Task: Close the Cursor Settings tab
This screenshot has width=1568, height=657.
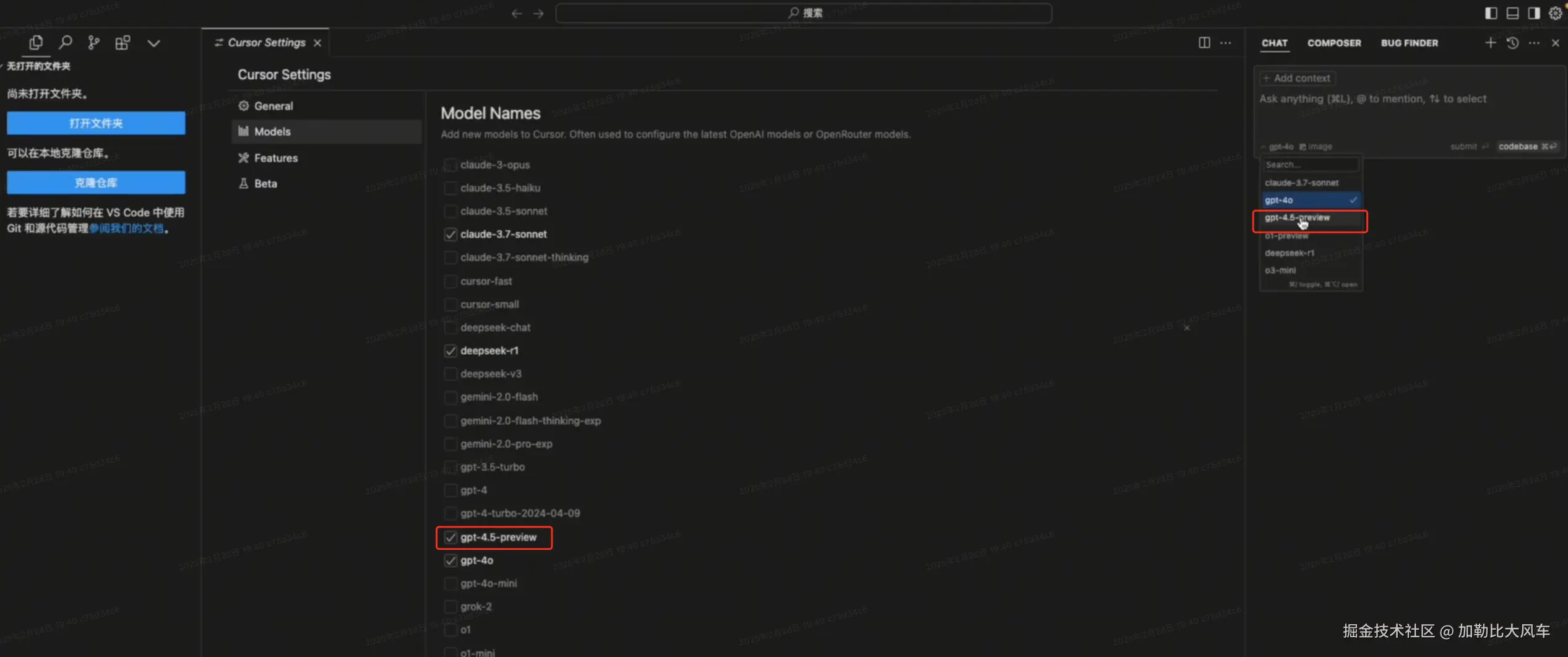Action: click(317, 43)
